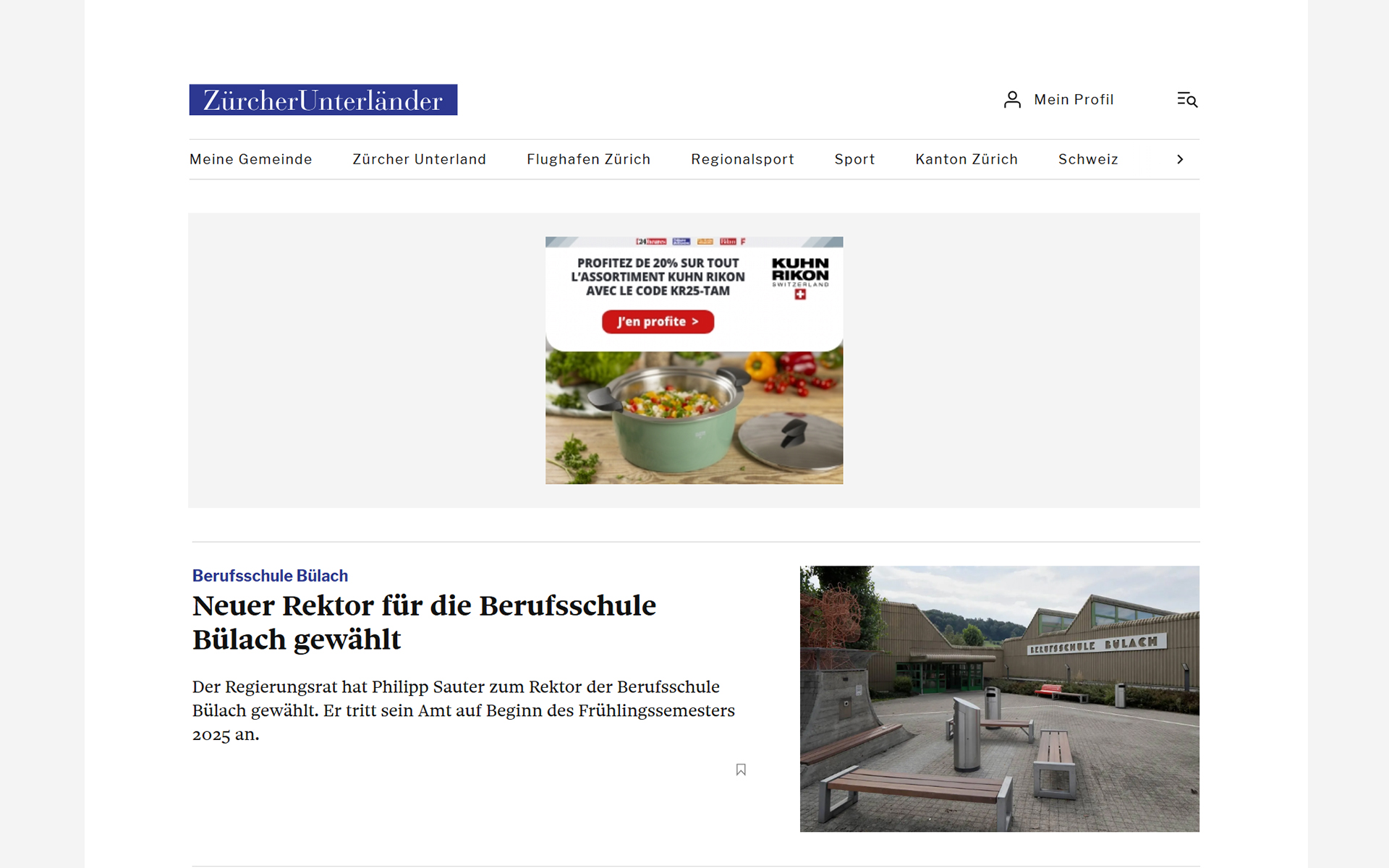Expand navigation with right chevron arrow

(x=1180, y=159)
